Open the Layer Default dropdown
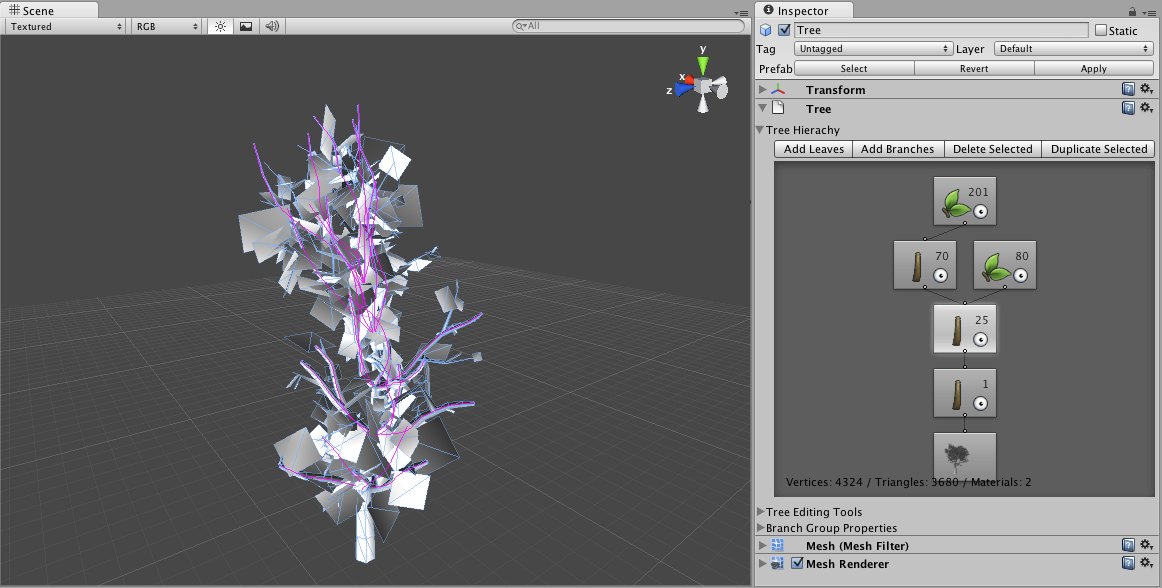This screenshot has height=588, width=1162. point(1072,48)
